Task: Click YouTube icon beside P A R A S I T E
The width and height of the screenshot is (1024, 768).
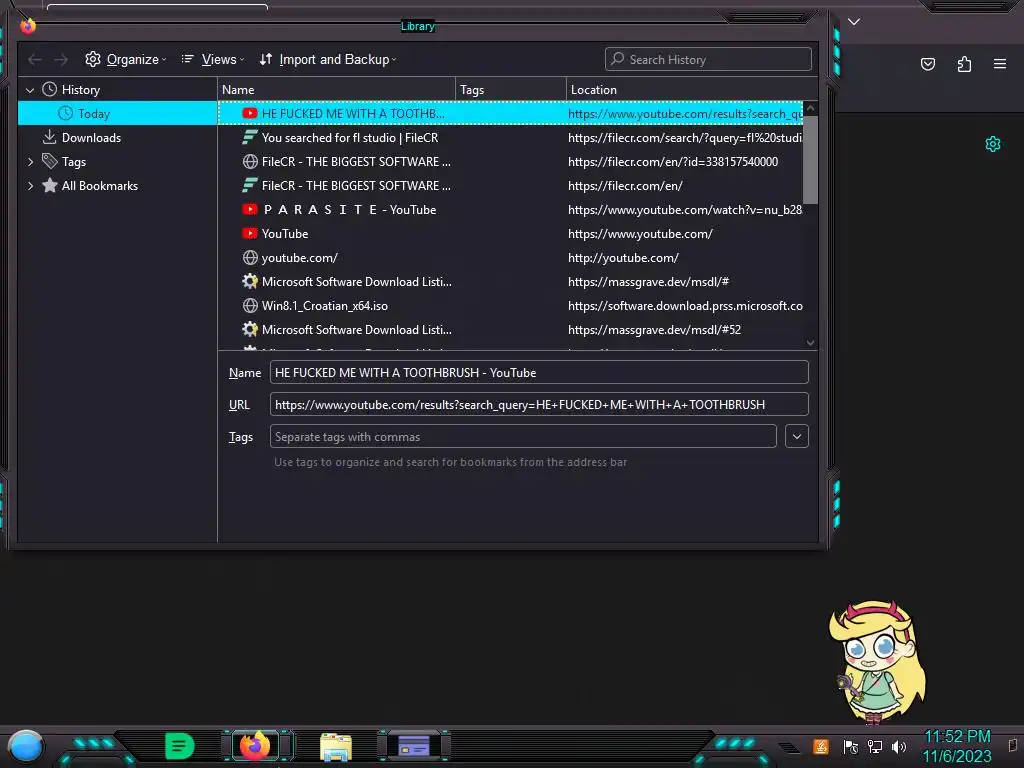Action: click(249, 210)
